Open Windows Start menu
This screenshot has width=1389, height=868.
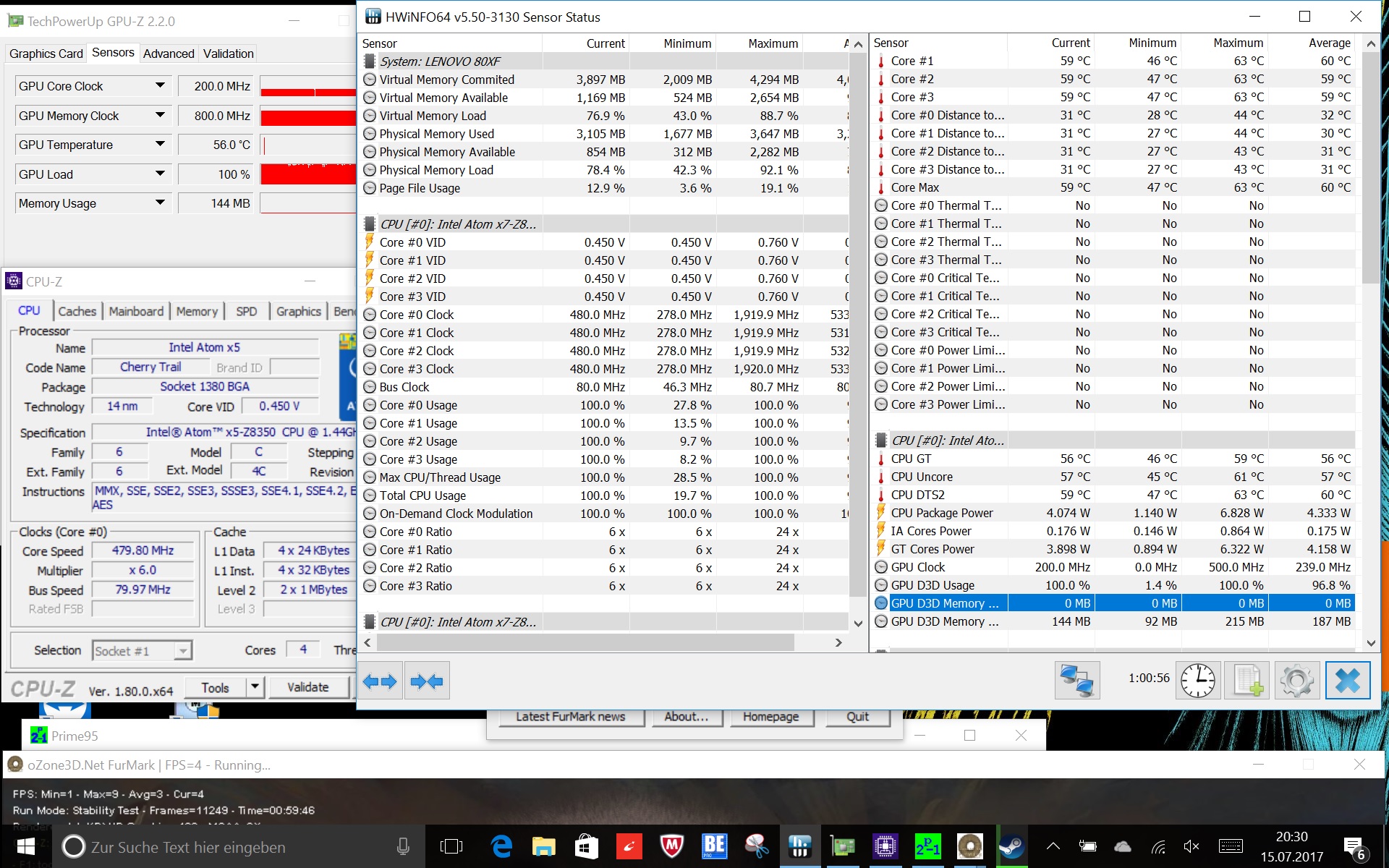(25, 846)
